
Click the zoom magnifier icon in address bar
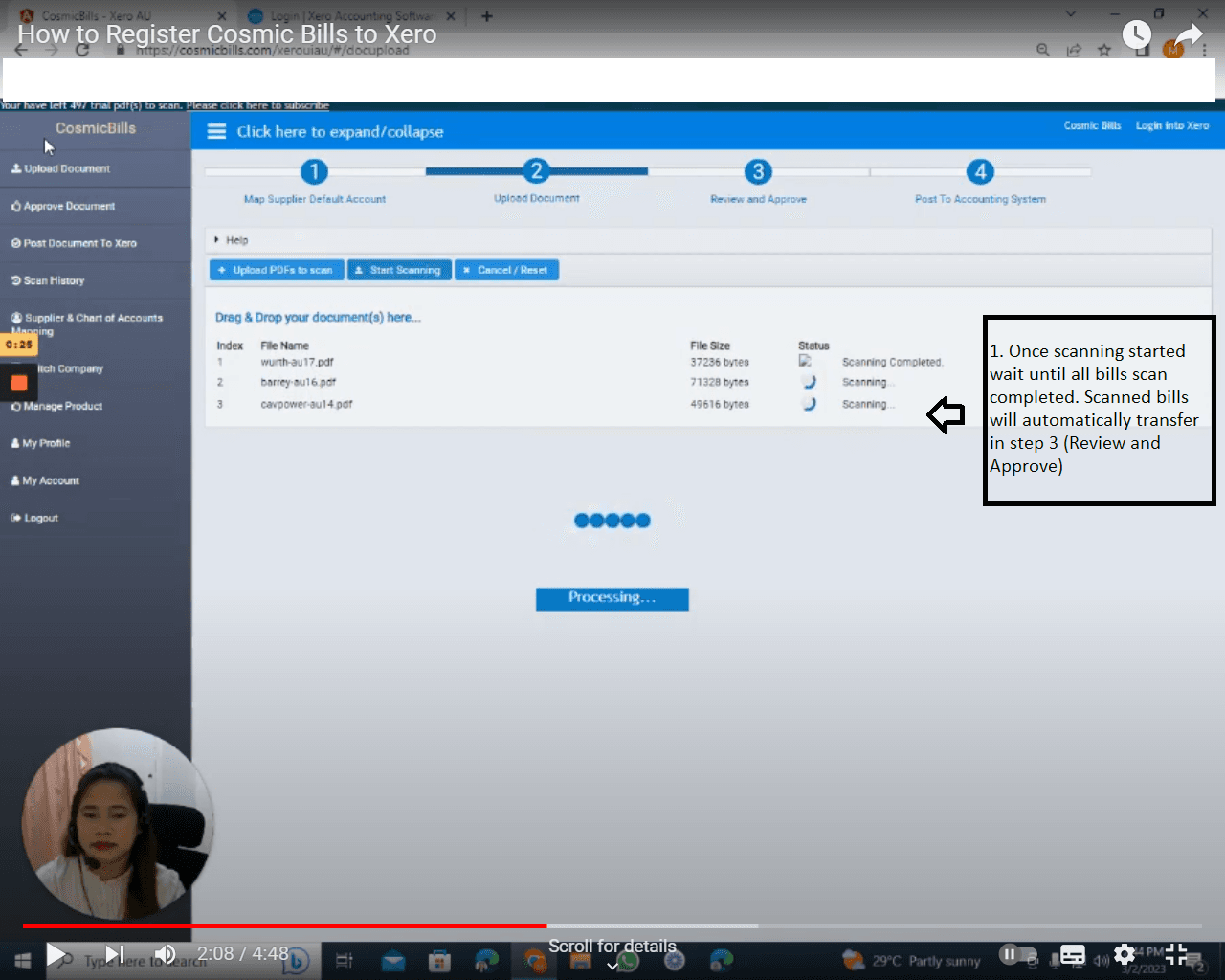pos(1043,50)
